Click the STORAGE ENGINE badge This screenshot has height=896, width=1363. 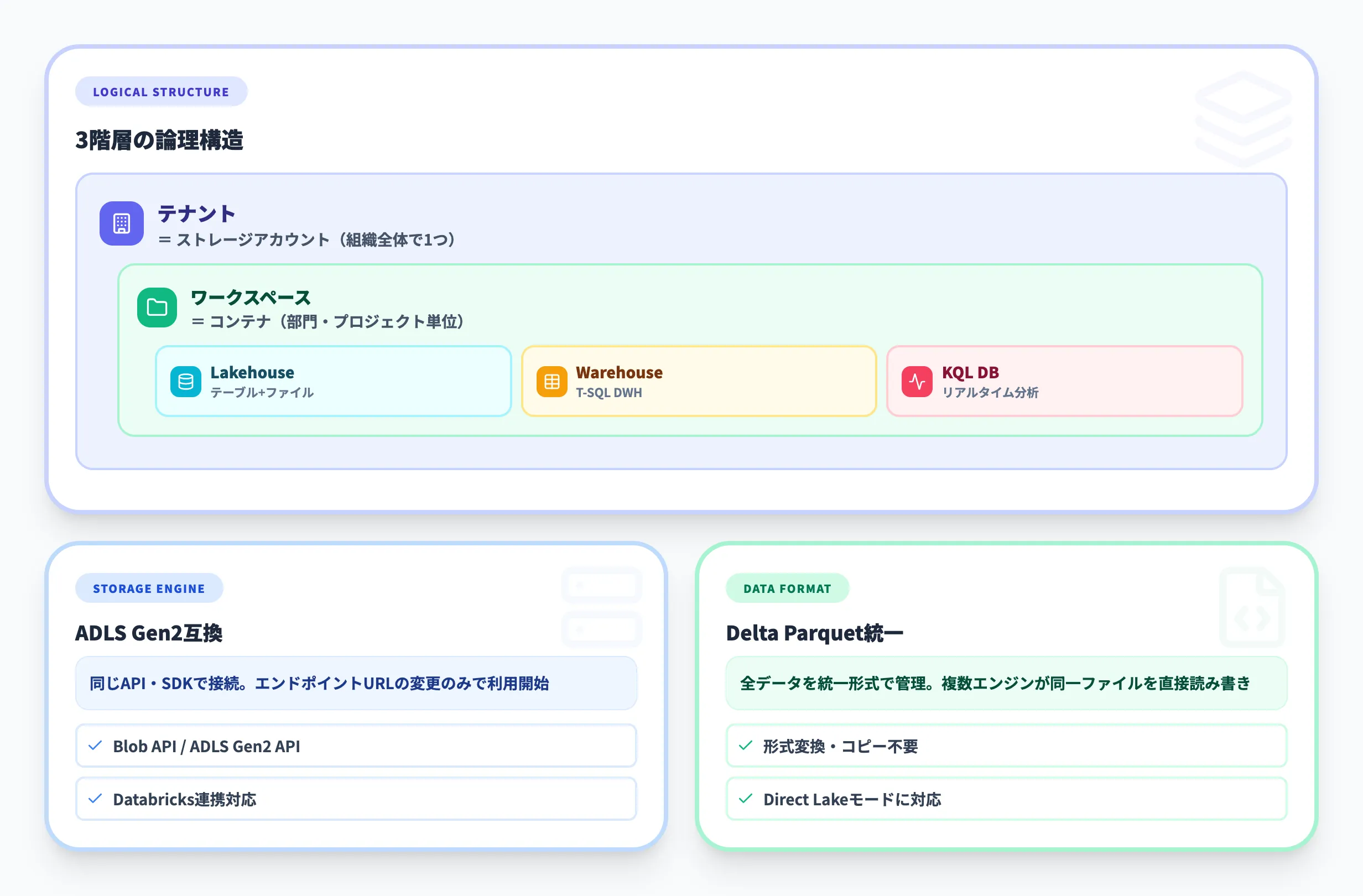(x=149, y=588)
